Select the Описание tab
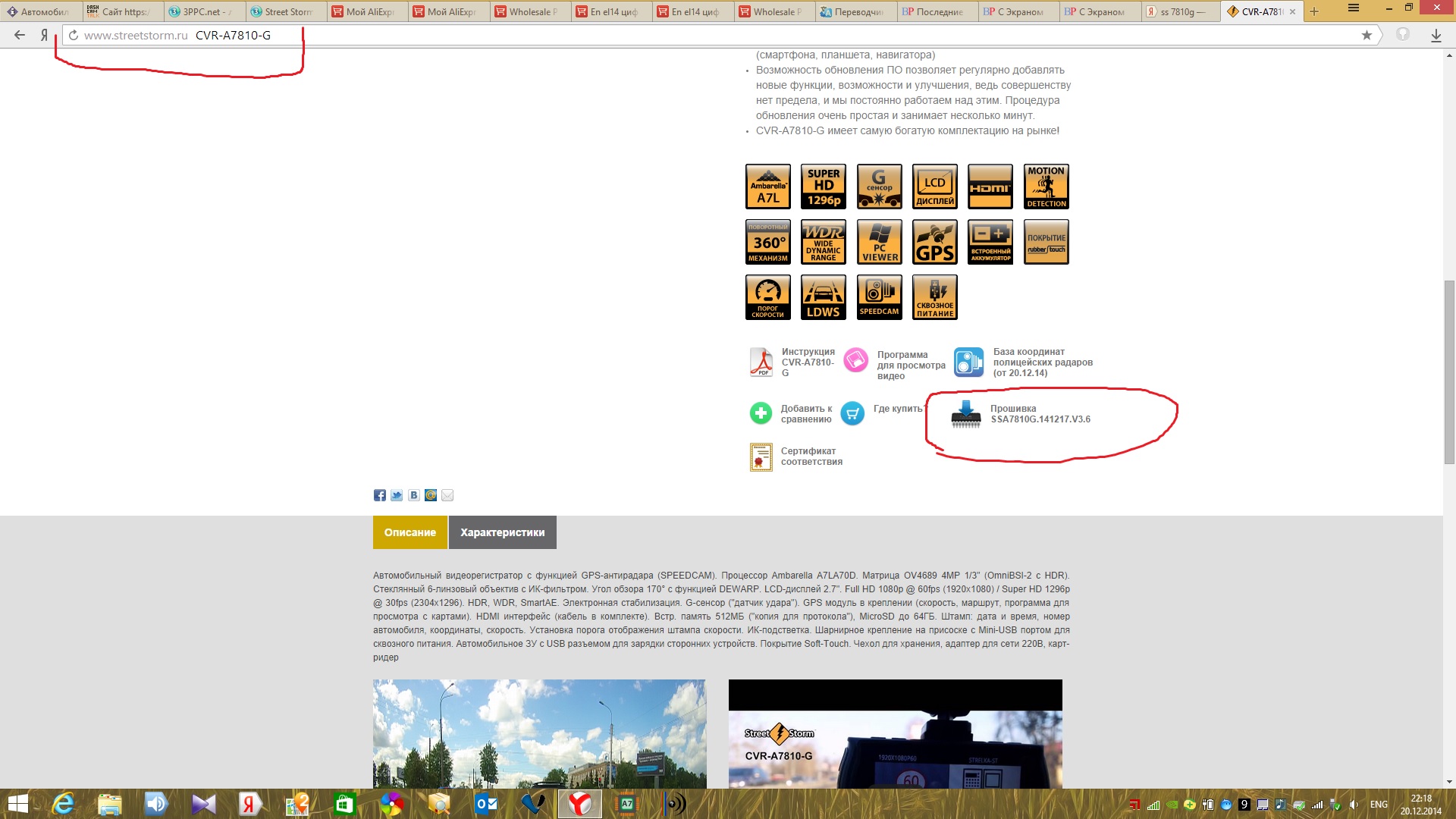 [410, 532]
